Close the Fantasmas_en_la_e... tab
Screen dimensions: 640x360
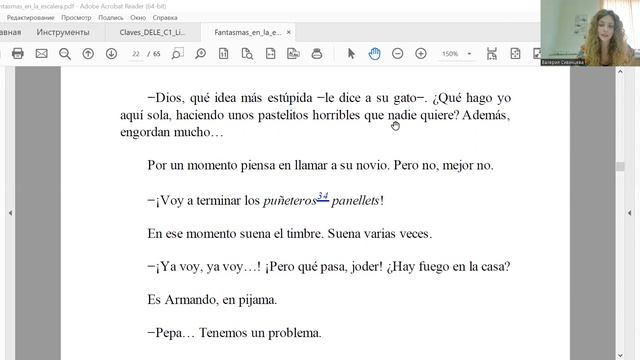289,32
